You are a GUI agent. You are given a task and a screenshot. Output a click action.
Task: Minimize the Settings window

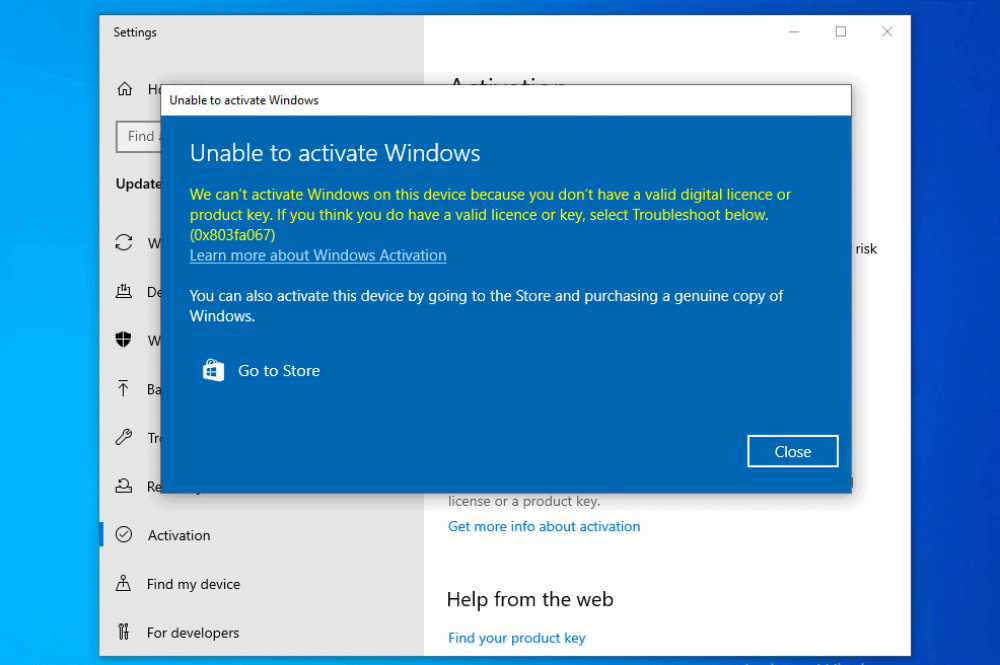click(794, 32)
